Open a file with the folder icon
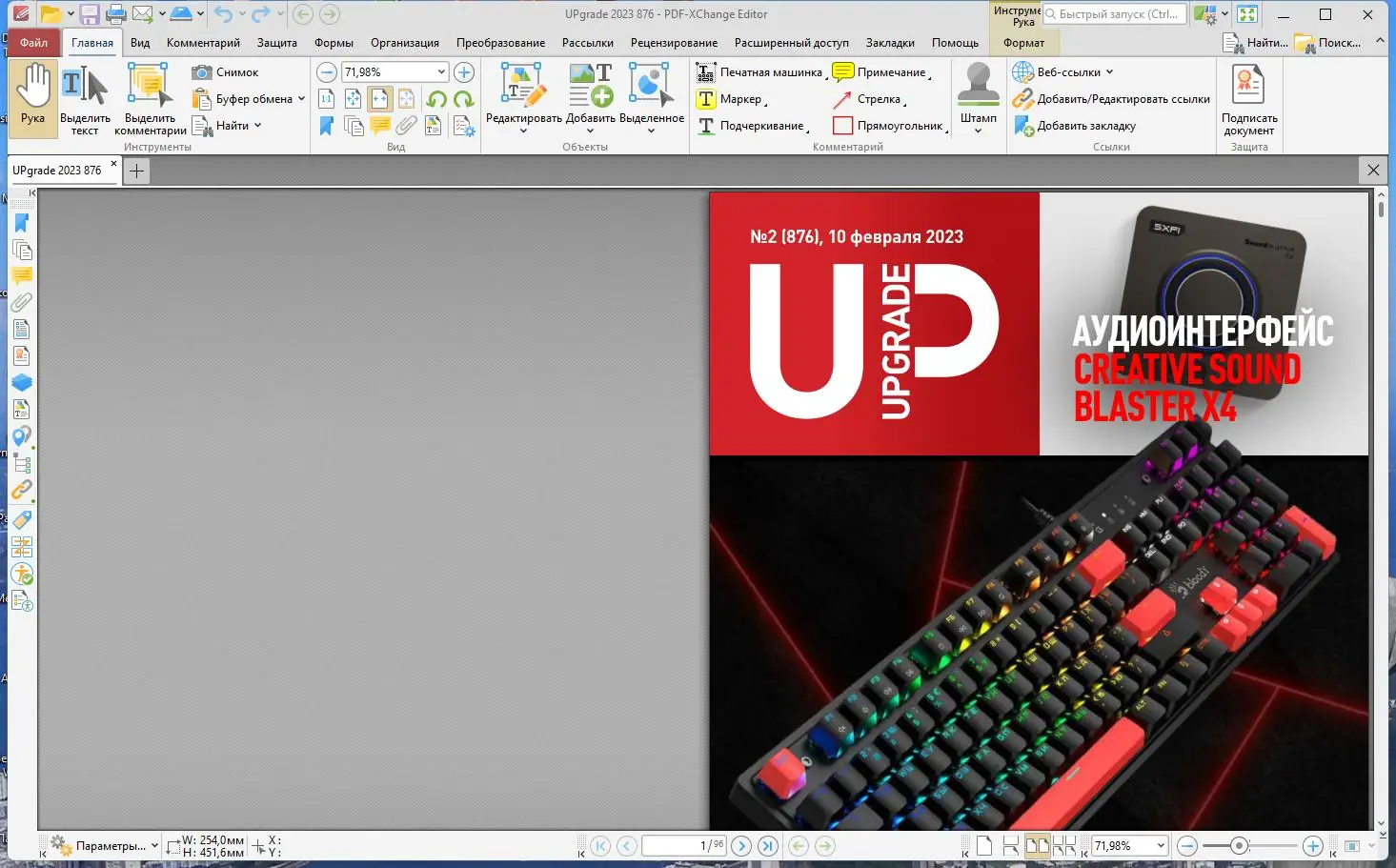This screenshot has height=868, width=1396. pyautogui.click(x=51, y=14)
